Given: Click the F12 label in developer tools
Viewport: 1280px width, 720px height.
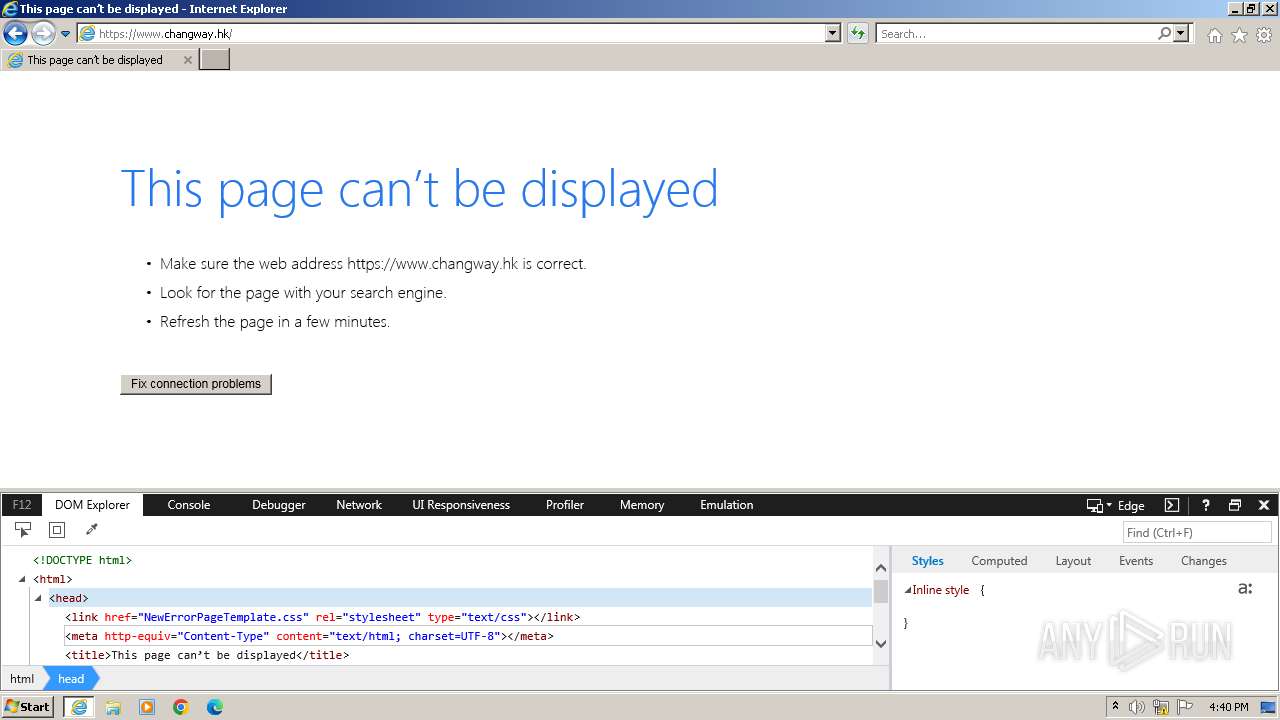Looking at the screenshot, I should 22,505.
